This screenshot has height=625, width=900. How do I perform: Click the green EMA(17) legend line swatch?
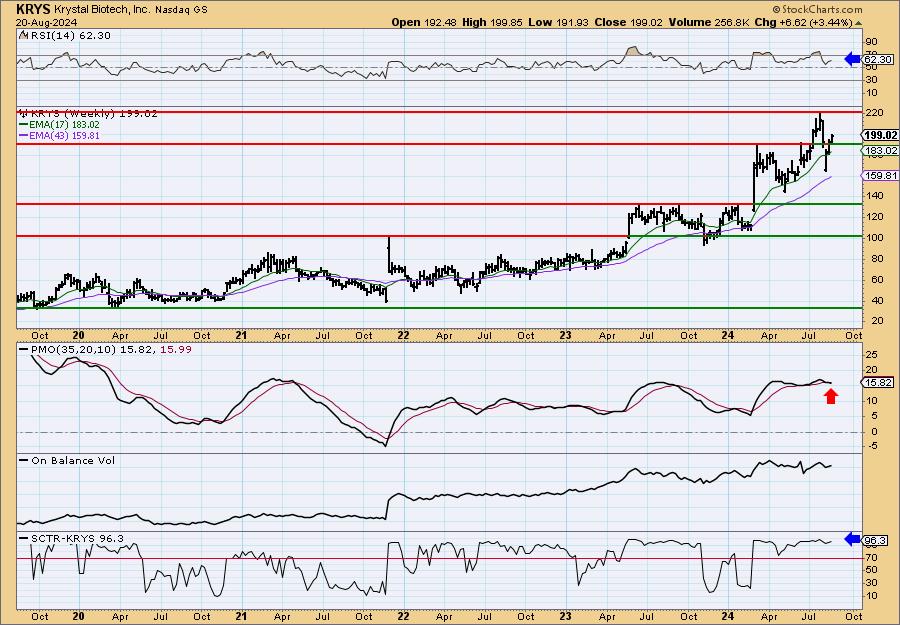pos(23,125)
